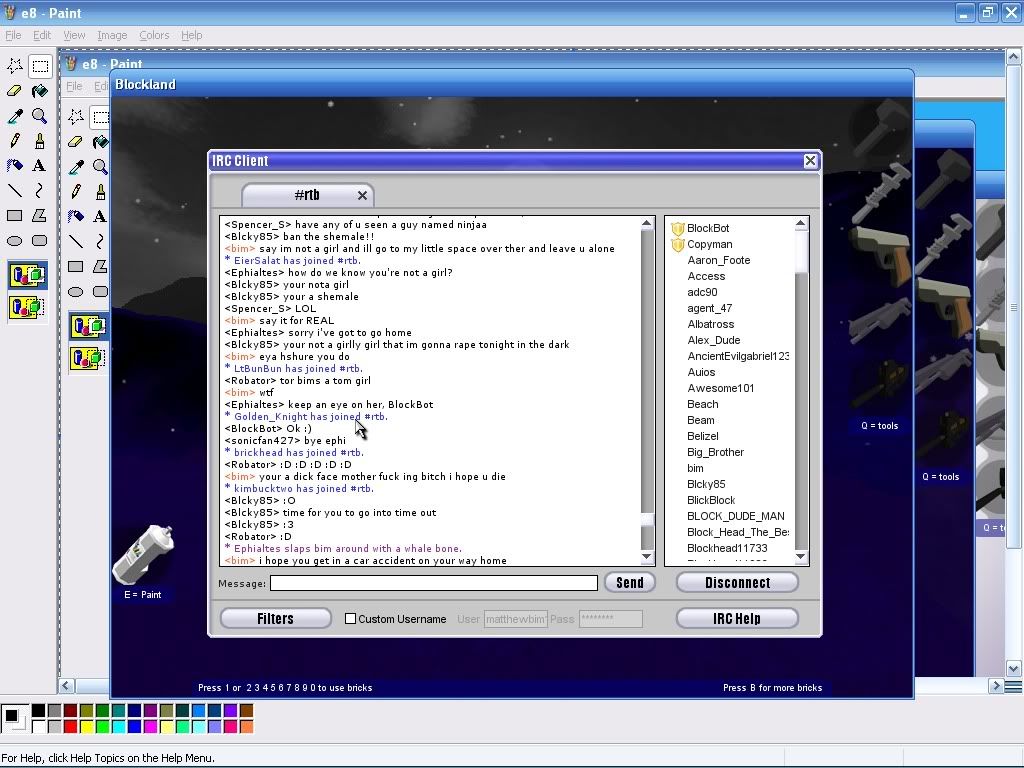Open the View menu
Image resolution: width=1024 pixels, height=768 pixels.
[x=74, y=35]
